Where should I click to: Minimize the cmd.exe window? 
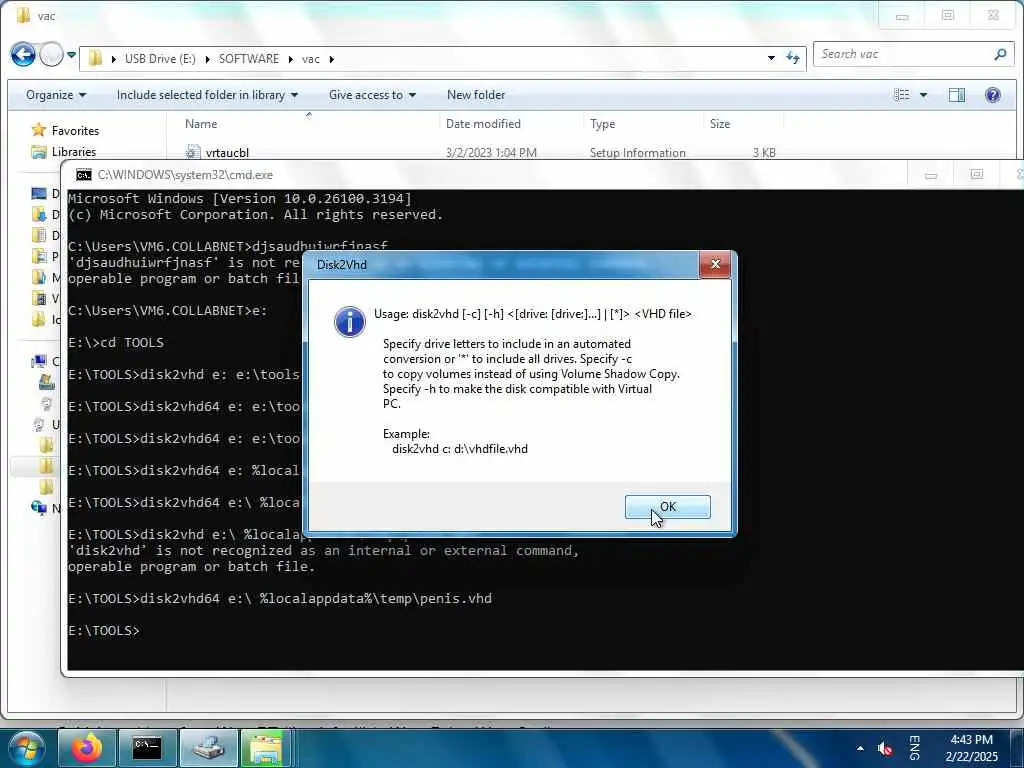pos(931,175)
